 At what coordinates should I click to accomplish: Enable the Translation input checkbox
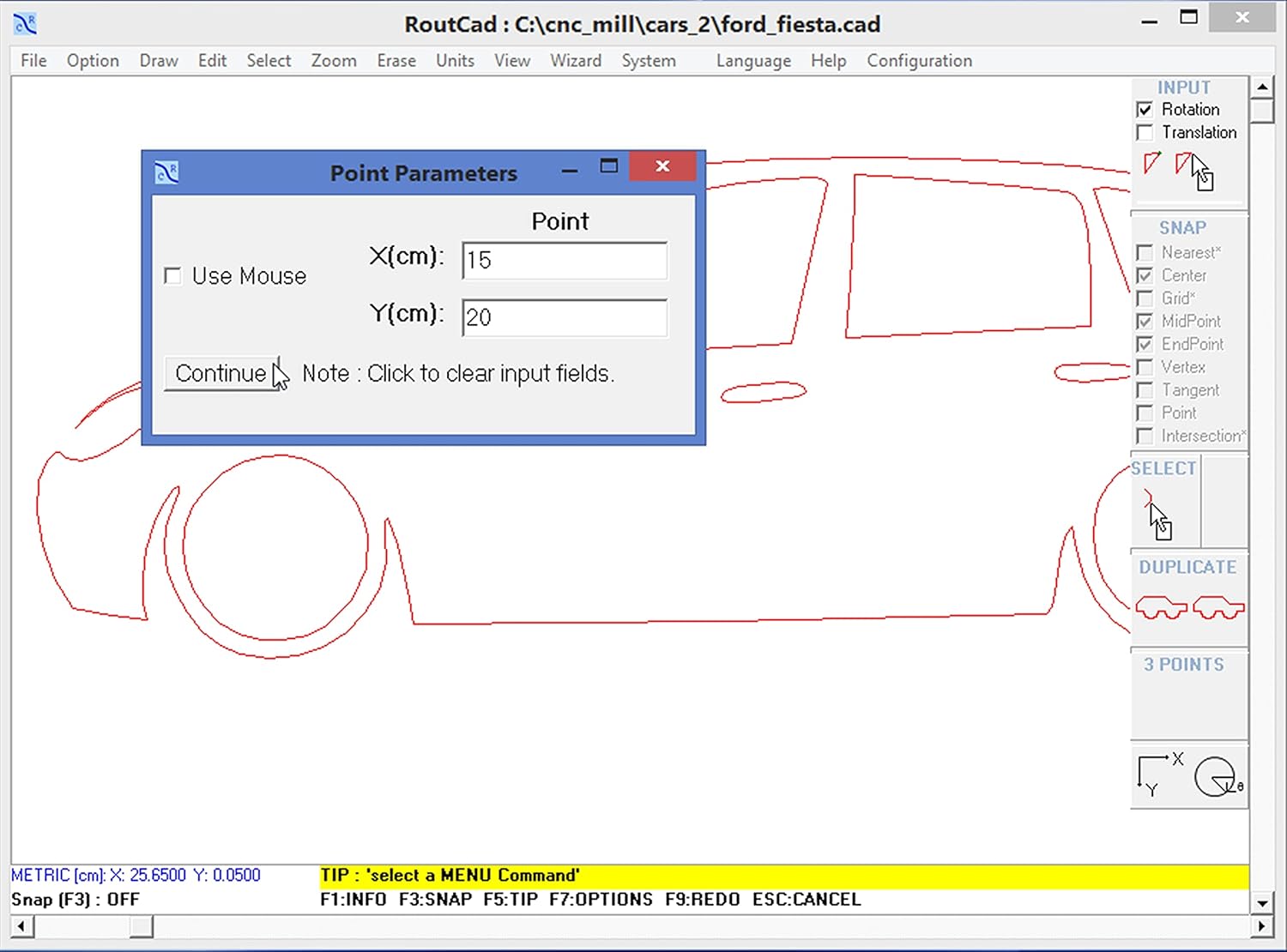click(1145, 132)
